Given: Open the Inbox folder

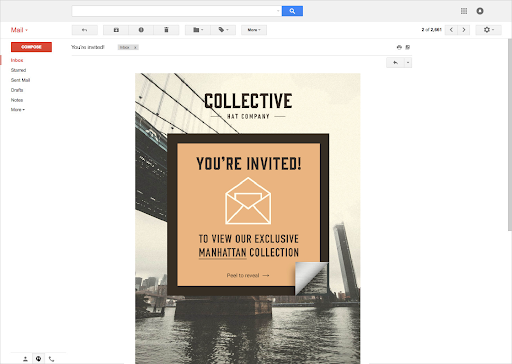Looking at the screenshot, I should pos(17,60).
